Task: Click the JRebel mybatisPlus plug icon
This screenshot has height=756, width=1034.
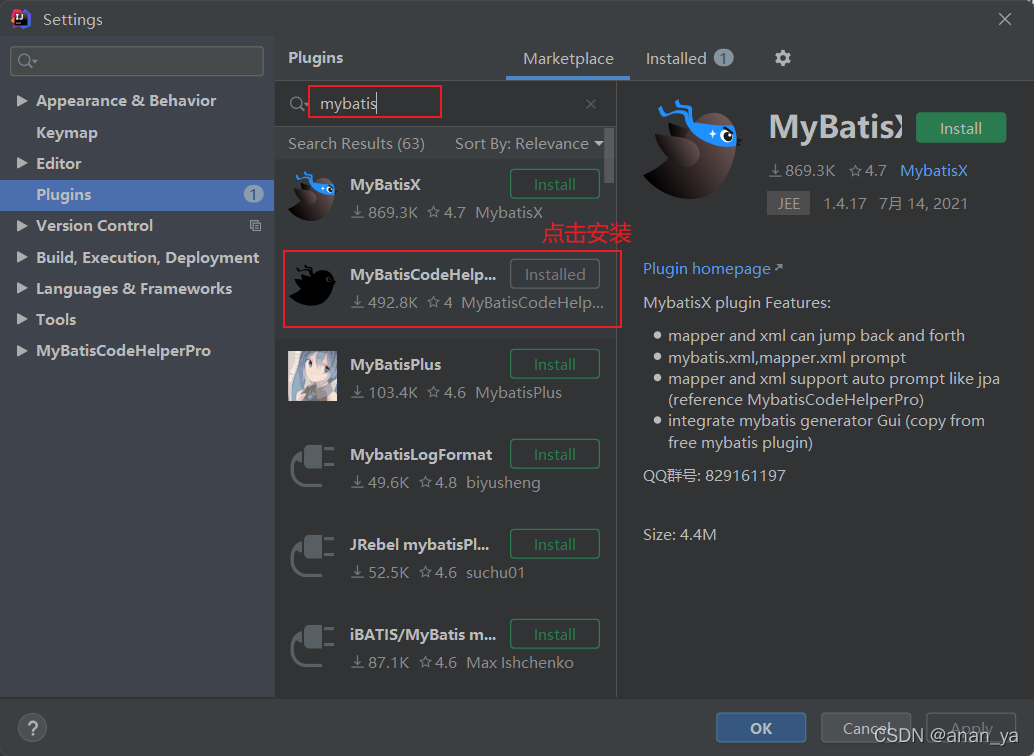Action: (313, 556)
